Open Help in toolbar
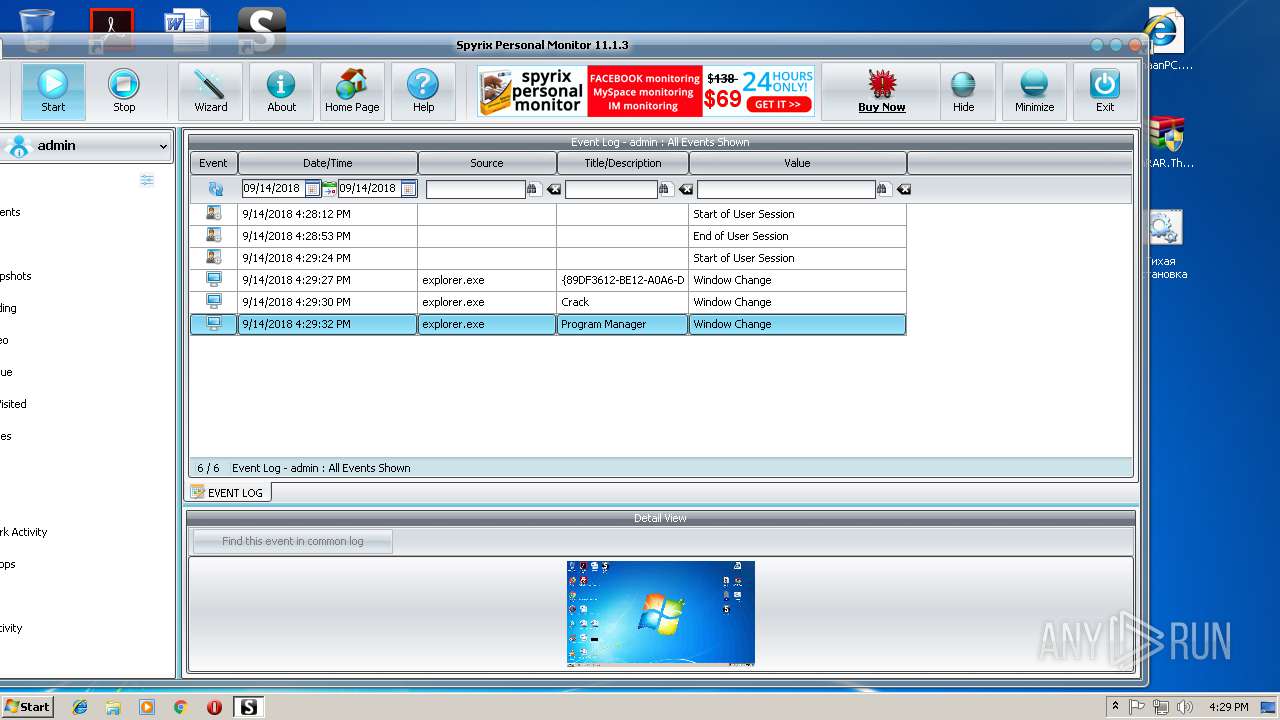Viewport: 1280px width, 720px height. pyautogui.click(x=423, y=92)
